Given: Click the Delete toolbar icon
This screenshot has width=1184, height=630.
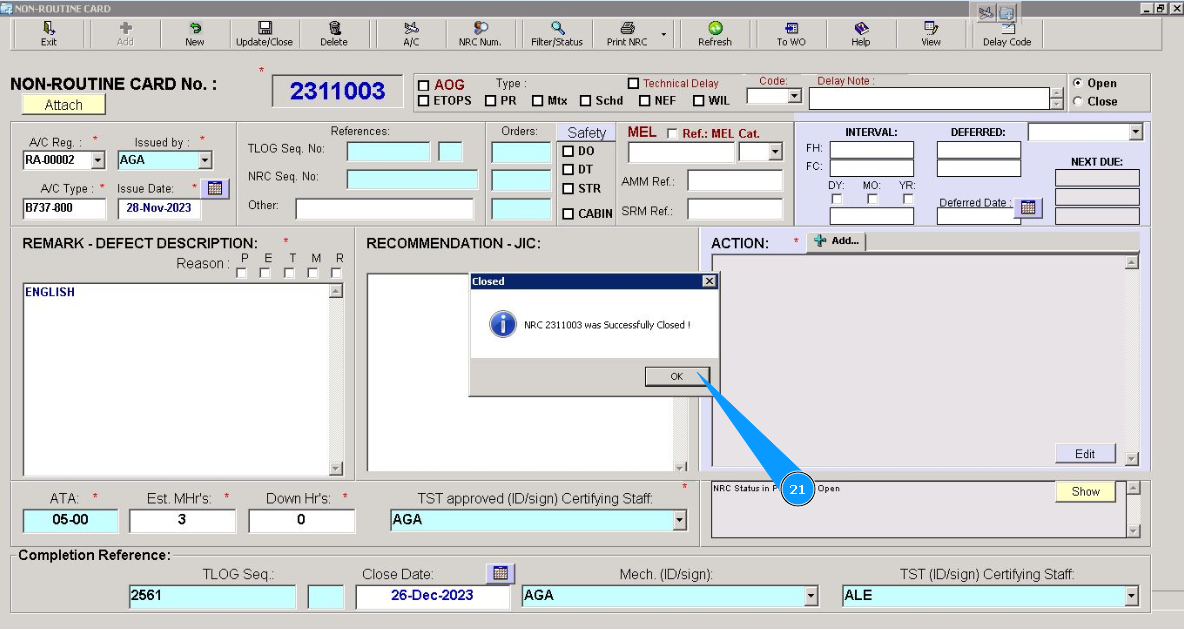Looking at the screenshot, I should 334,34.
